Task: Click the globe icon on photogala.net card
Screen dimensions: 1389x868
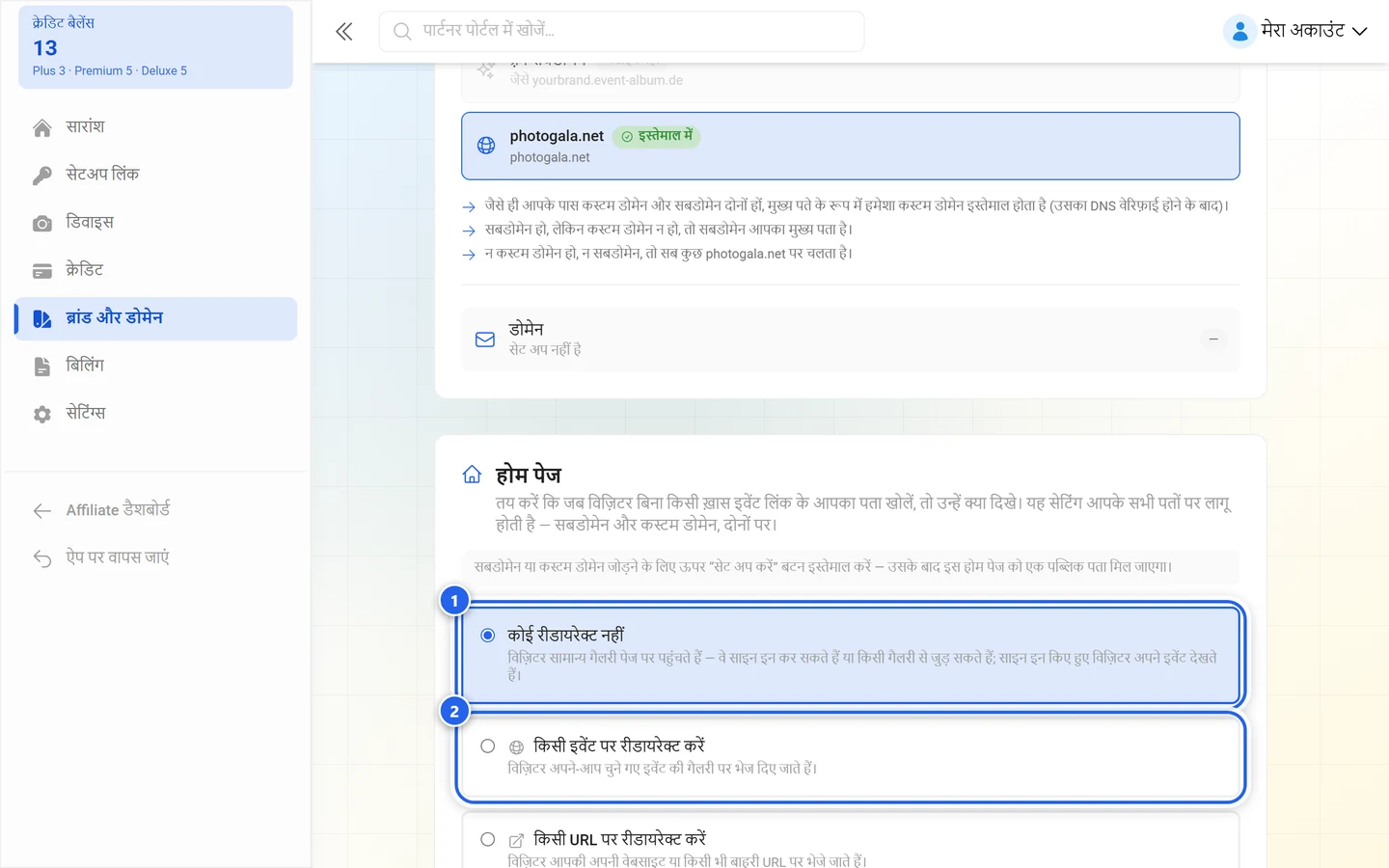Action: tap(486, 146)
